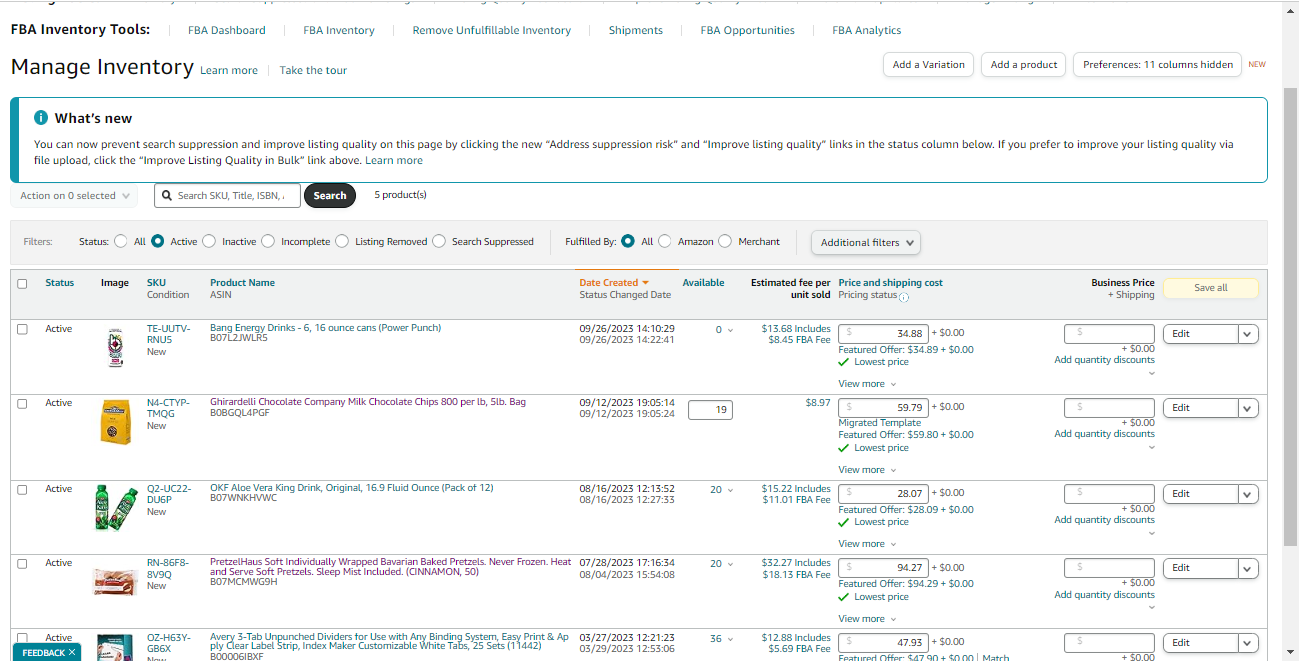Open the Bang Energy Drinks product thumbnail
The width and height of the screenshot is (1299, 661).
click(115, 347)
